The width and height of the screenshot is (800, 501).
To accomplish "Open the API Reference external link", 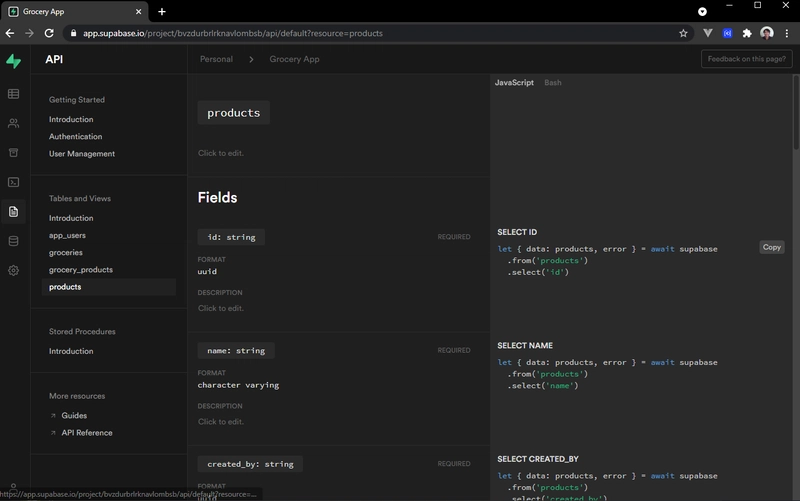I will coord(87,433).
